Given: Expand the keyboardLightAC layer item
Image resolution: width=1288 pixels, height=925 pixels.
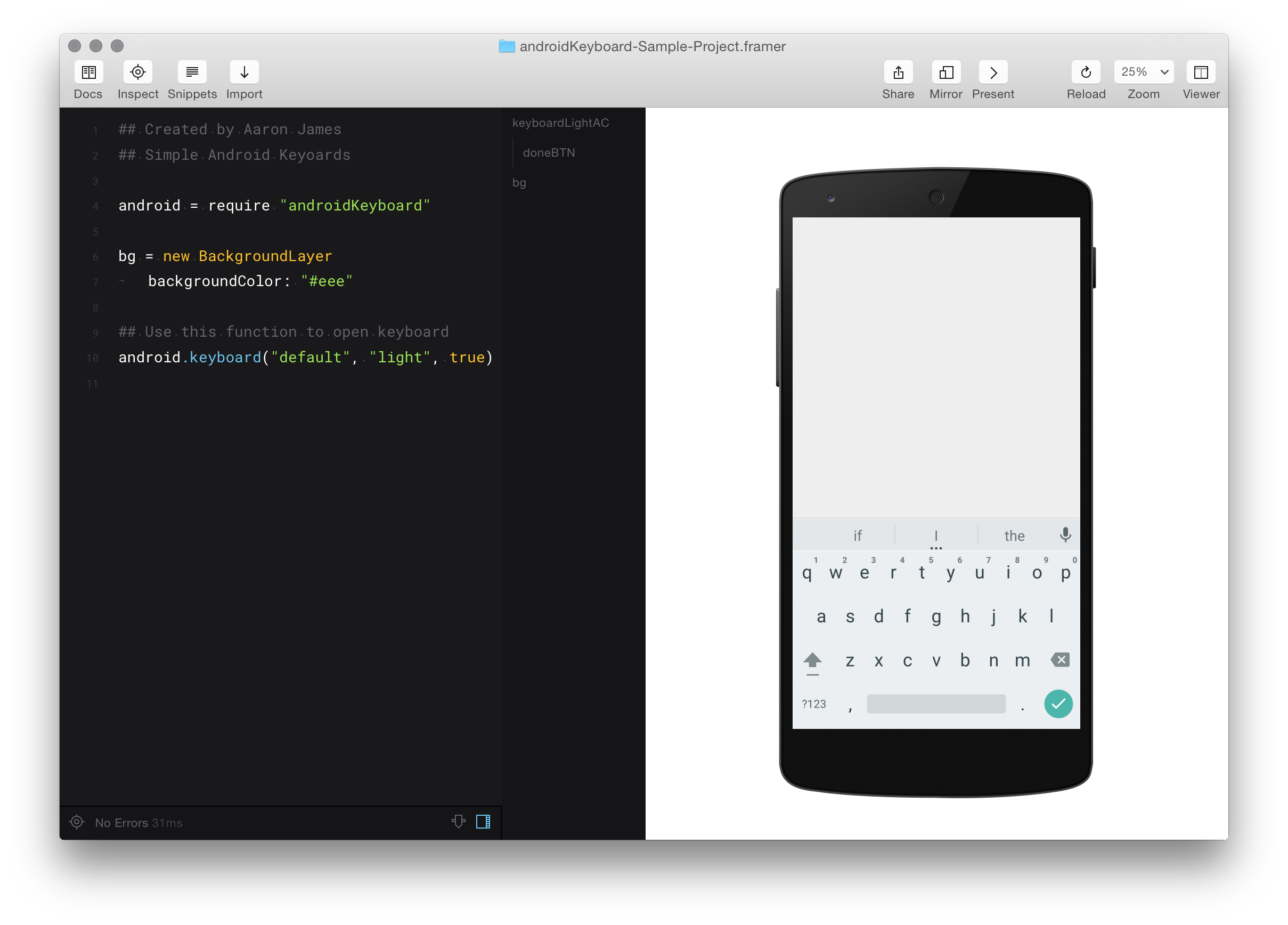Looking at the screenshot, I should tap(560, 123).
